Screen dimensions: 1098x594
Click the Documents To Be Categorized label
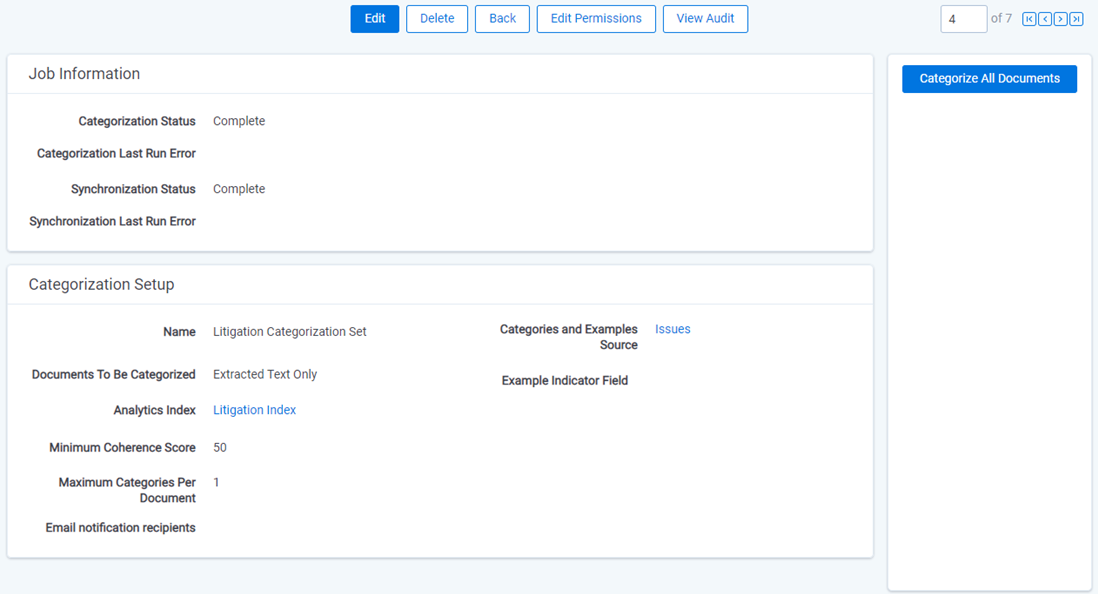pyautogui.click(x=113, y=375)
